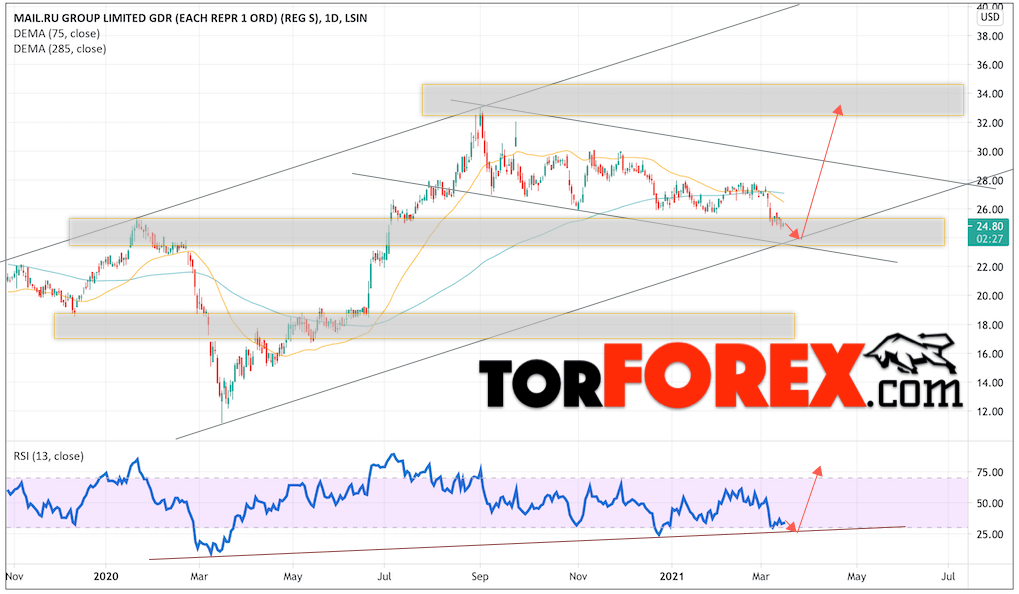This screenshot has width=1019, height=594.
Task: Click the Nov label preceding 2021
Action: coord(578,576)
